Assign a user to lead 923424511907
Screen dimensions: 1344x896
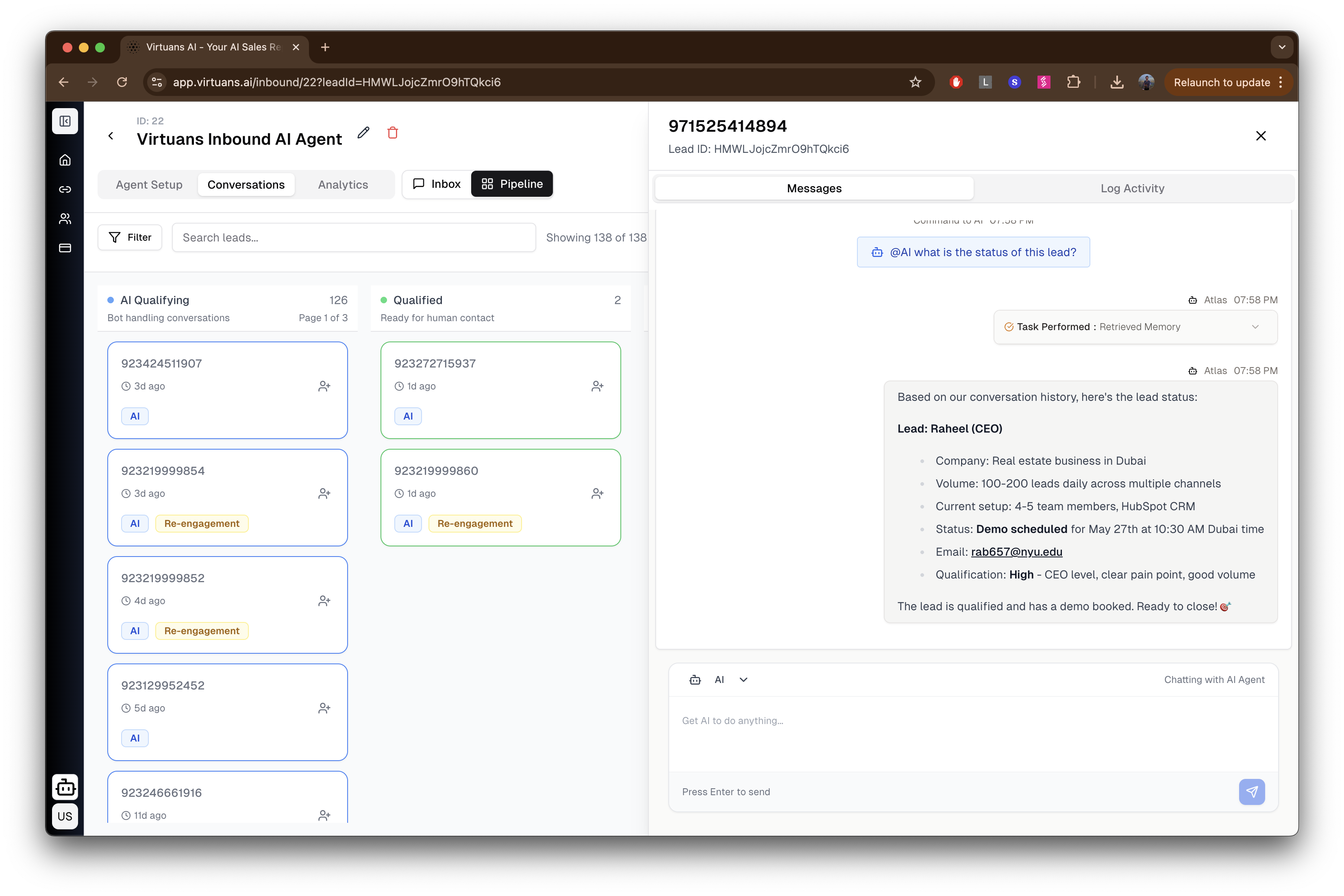coord(324,386)
